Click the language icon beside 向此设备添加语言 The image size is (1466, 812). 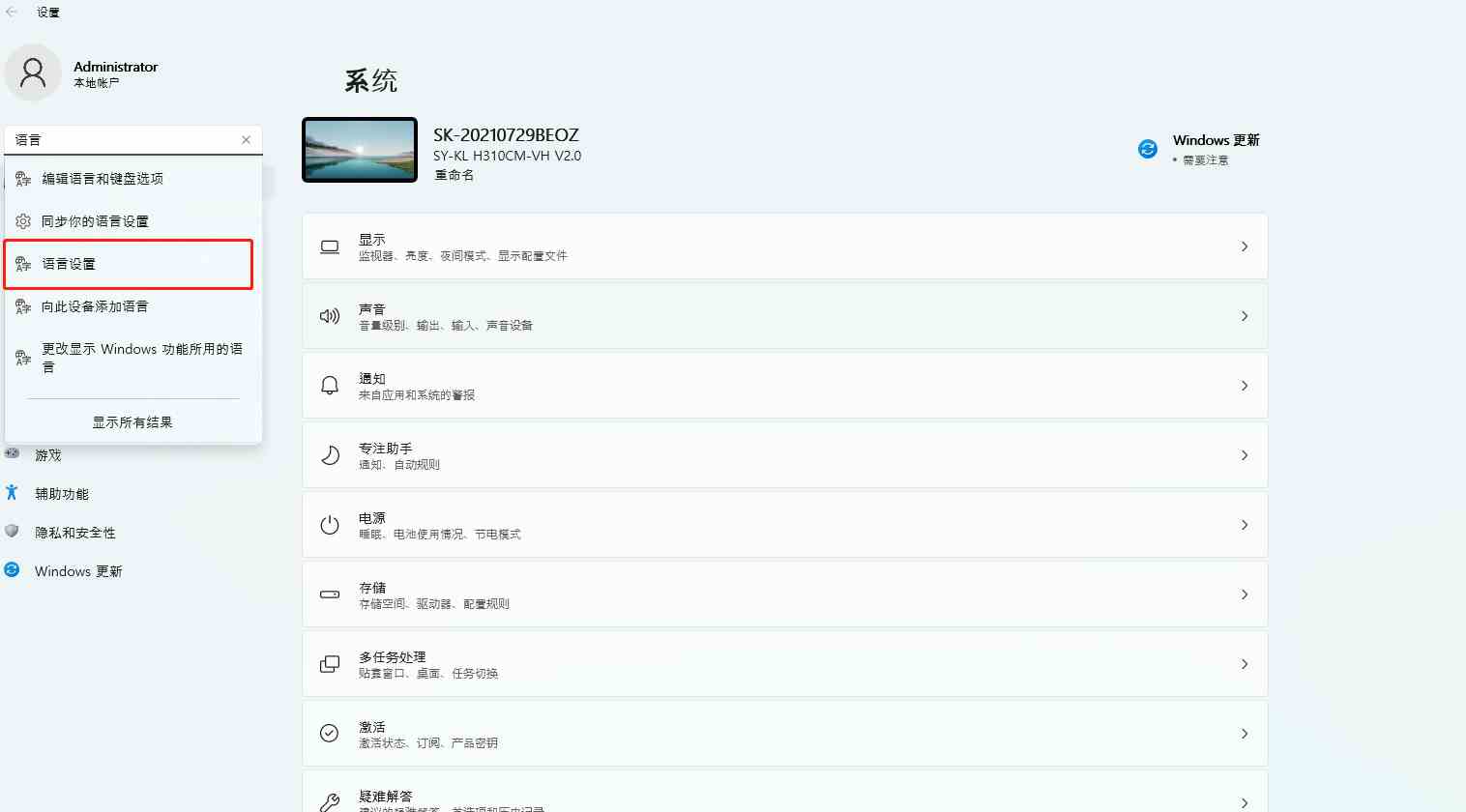tap(23, 306)
